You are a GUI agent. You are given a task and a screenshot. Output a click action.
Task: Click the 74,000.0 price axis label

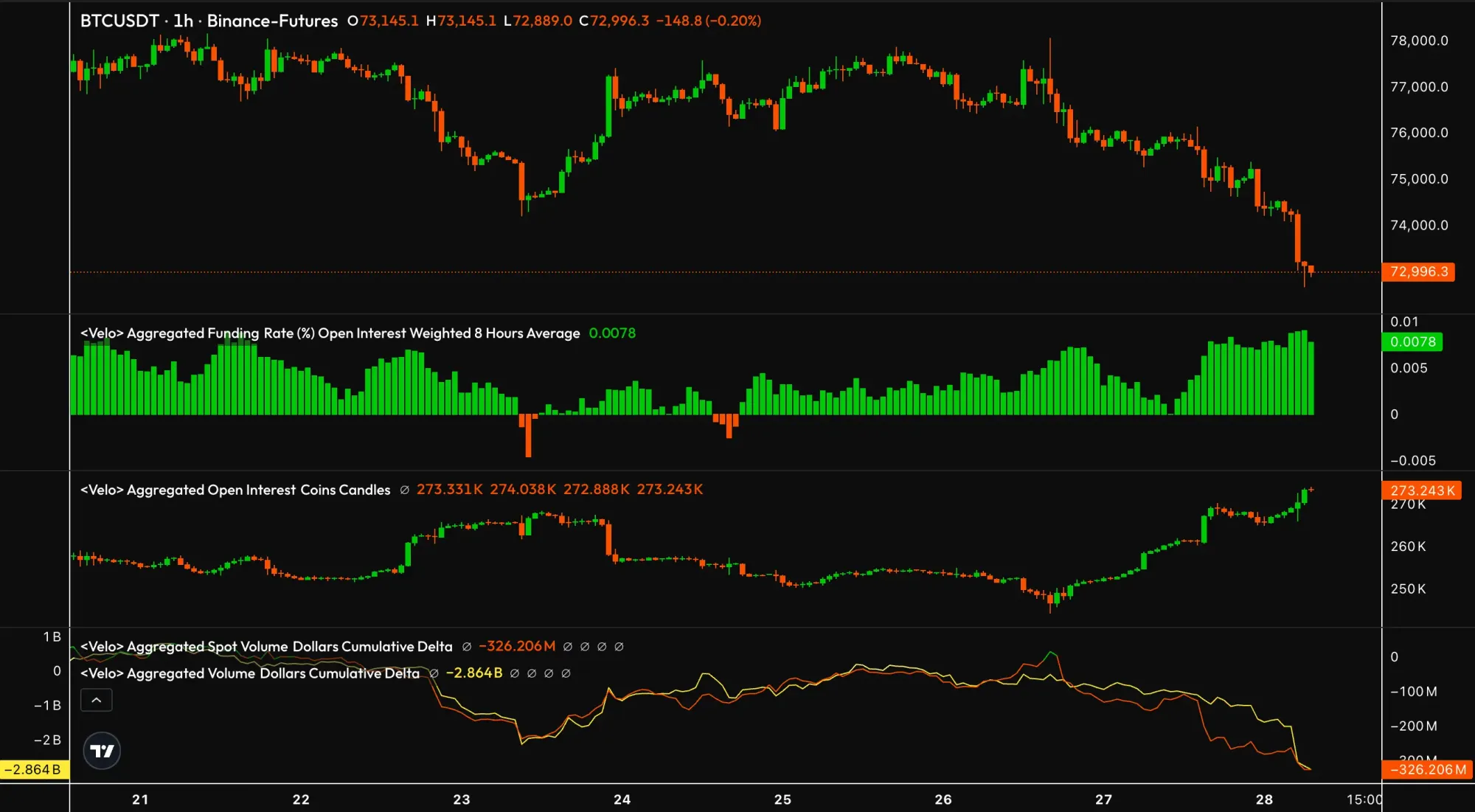pos(1419,226)
